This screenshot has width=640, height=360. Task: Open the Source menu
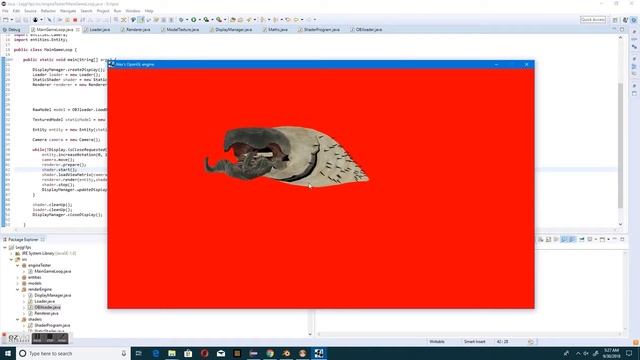[30, 11]
